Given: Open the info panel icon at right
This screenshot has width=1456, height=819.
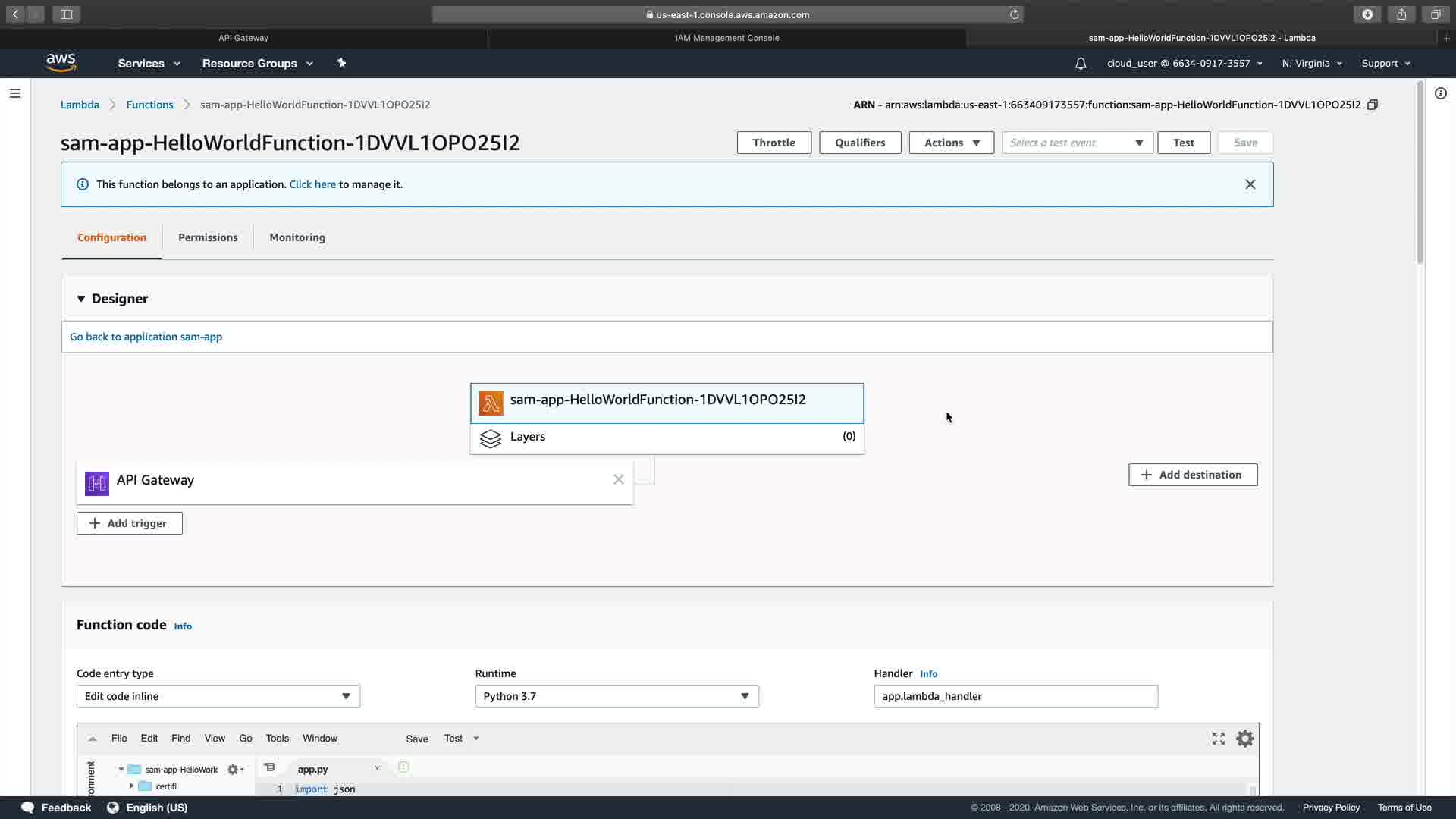Looking at the screenshot, I should click(1440, 93).
